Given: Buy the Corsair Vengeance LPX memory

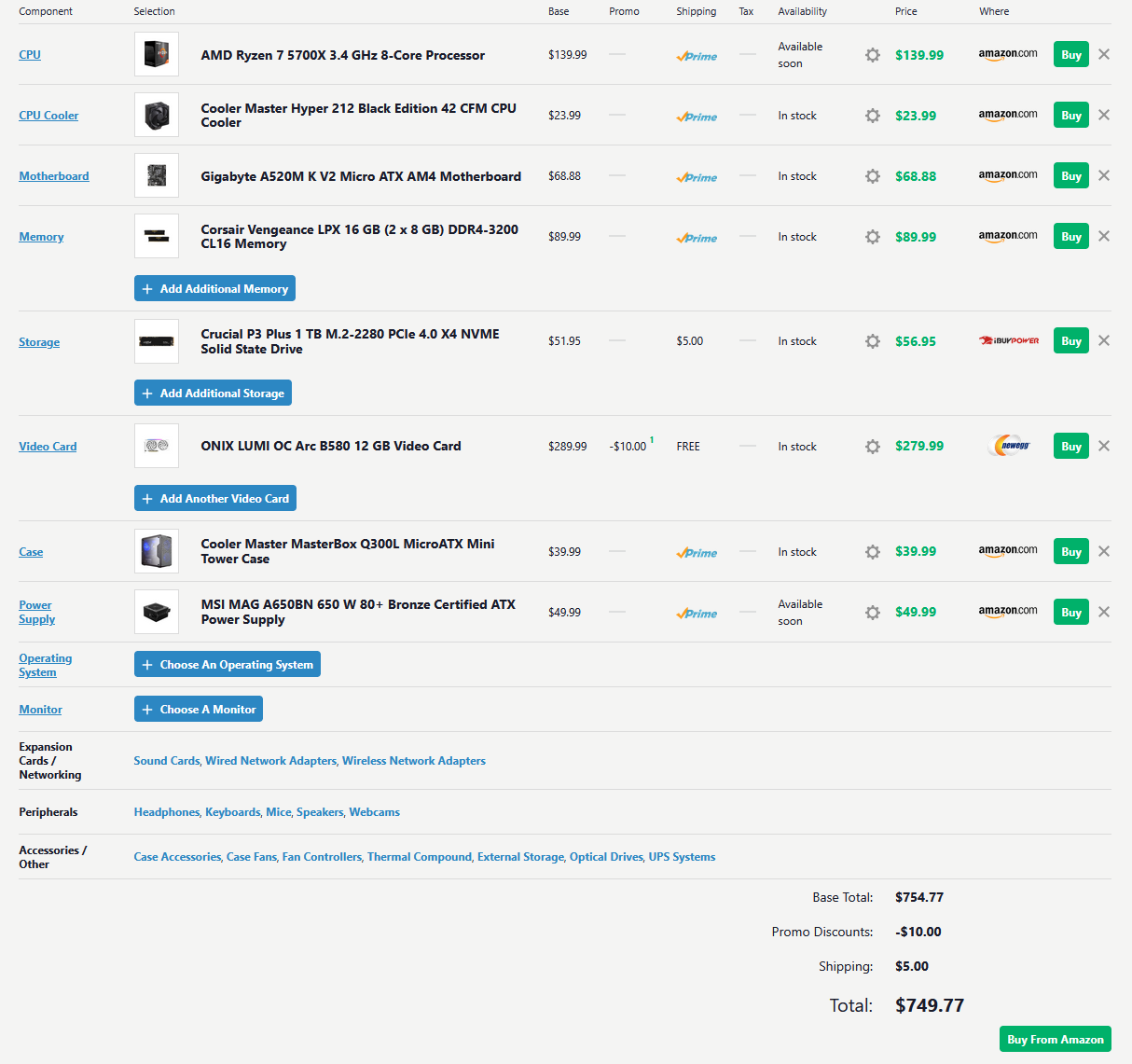Looking at the screenshot, I should point(1071,236).
